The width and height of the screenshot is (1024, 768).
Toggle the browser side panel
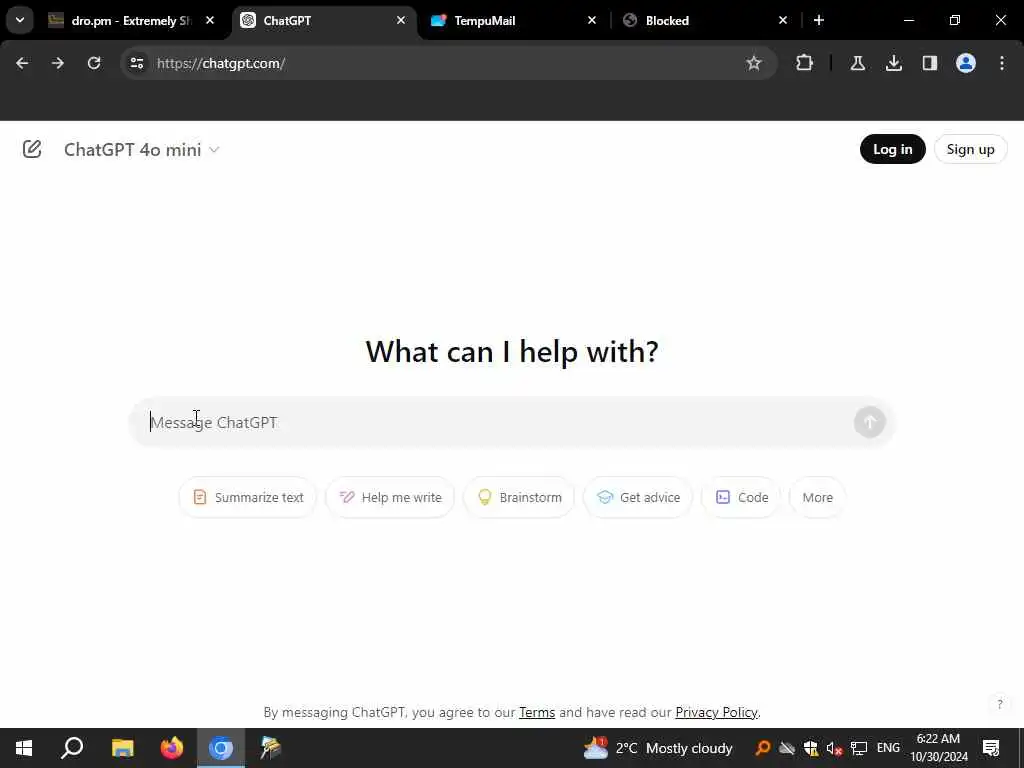[930, 63]
